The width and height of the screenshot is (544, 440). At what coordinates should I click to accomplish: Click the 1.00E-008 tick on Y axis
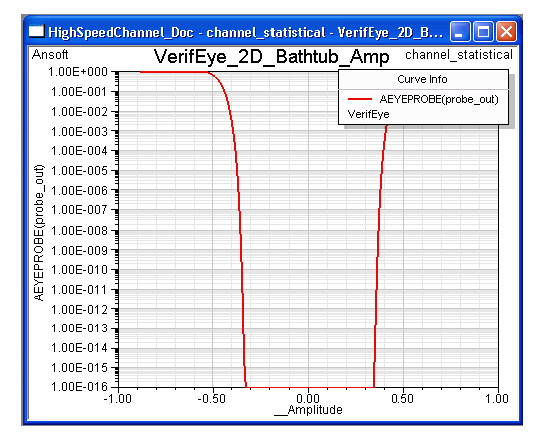80,230
